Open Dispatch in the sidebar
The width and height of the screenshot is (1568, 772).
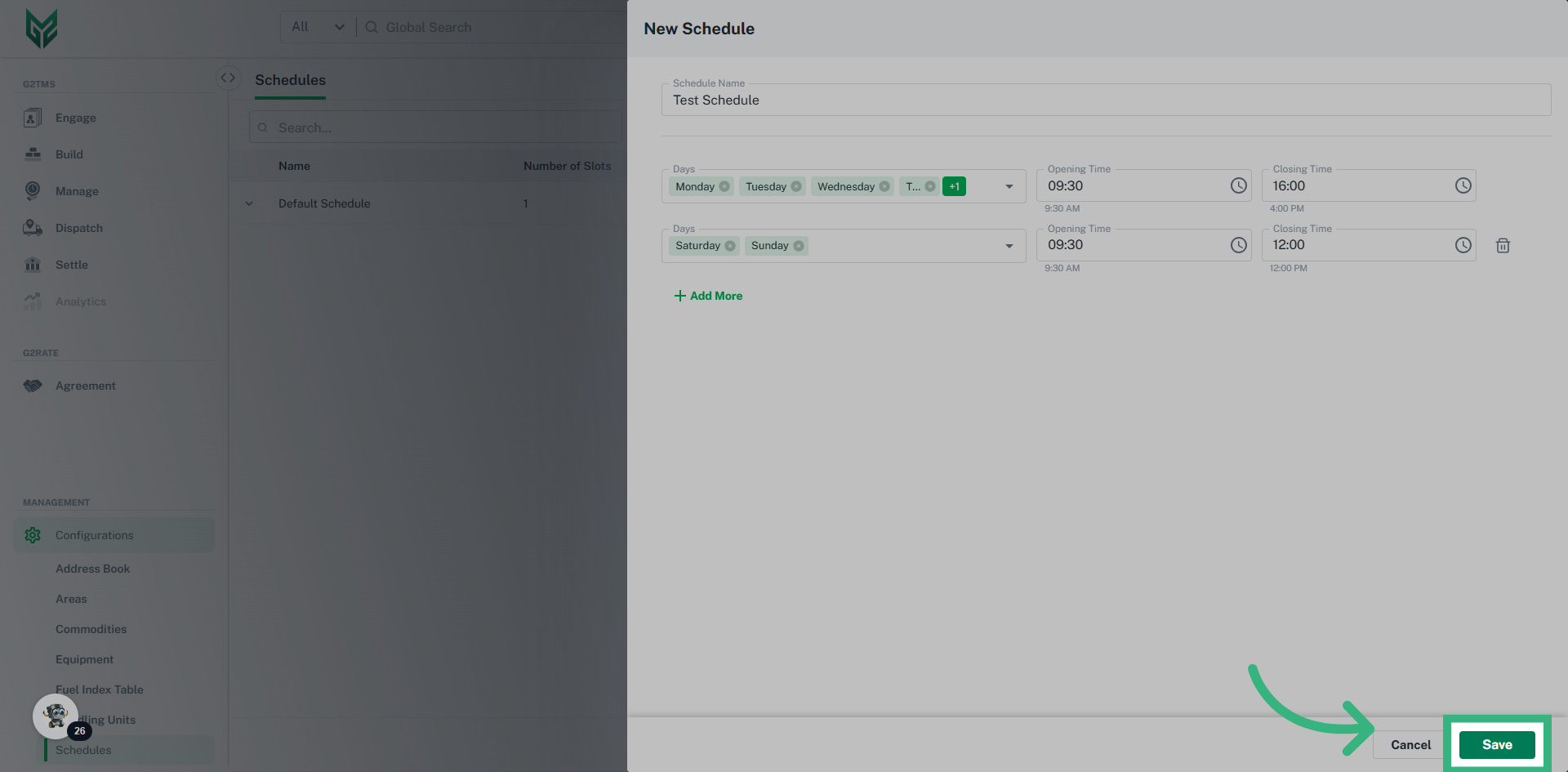pyautogui.click(x=78, y=228)
